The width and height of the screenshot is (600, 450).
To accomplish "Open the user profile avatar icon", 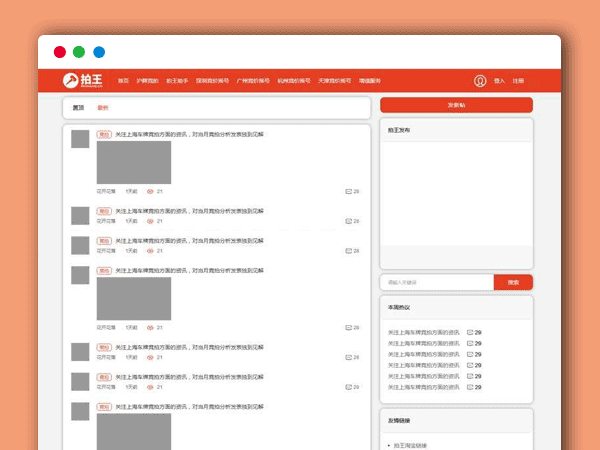I will (480, 81).
